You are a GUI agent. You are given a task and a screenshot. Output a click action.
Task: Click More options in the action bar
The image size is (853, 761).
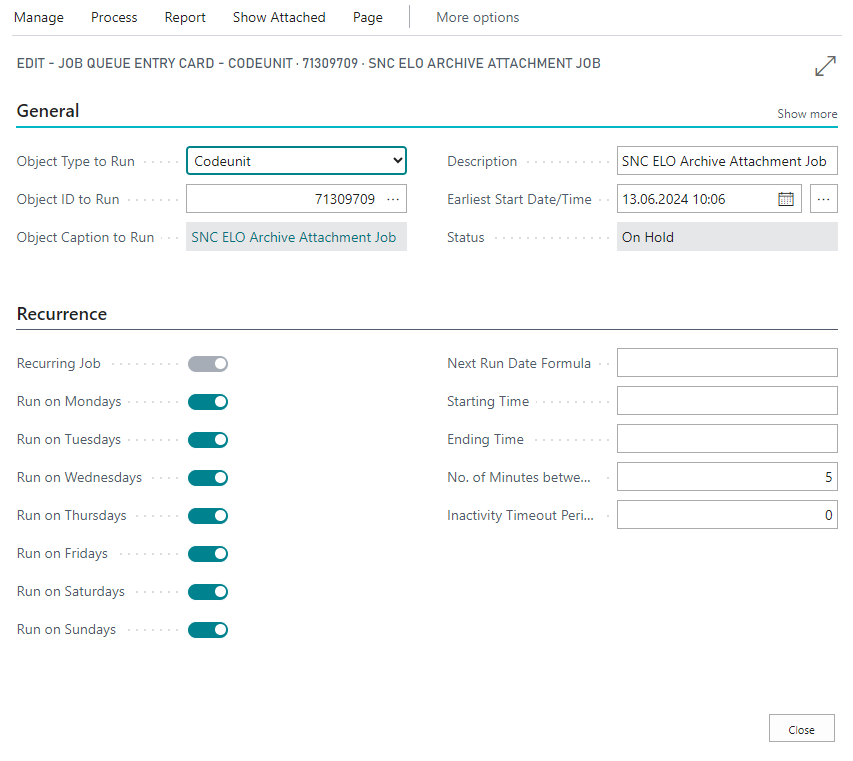click(x=477, y=17)
